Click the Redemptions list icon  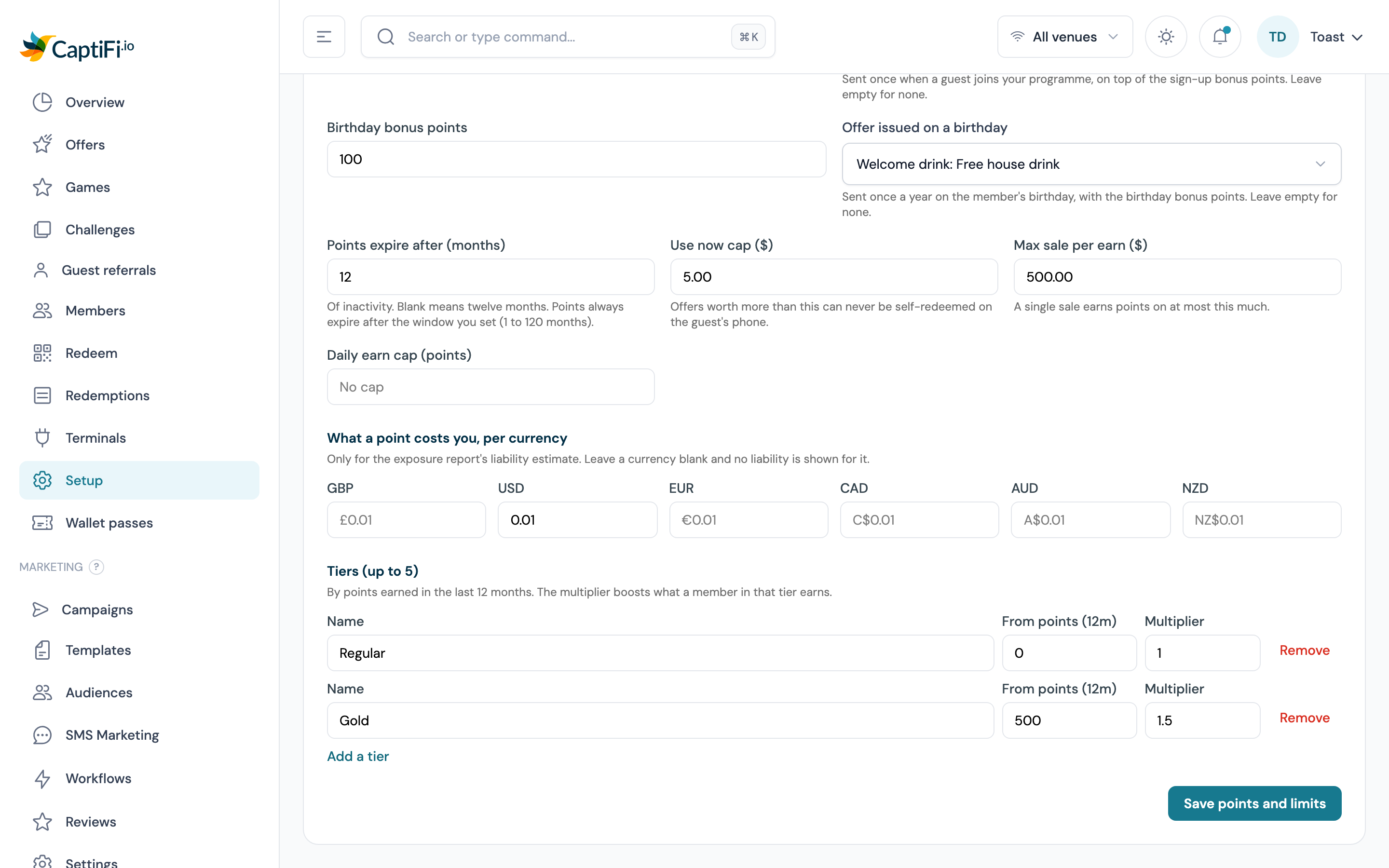tap(42, 395)
